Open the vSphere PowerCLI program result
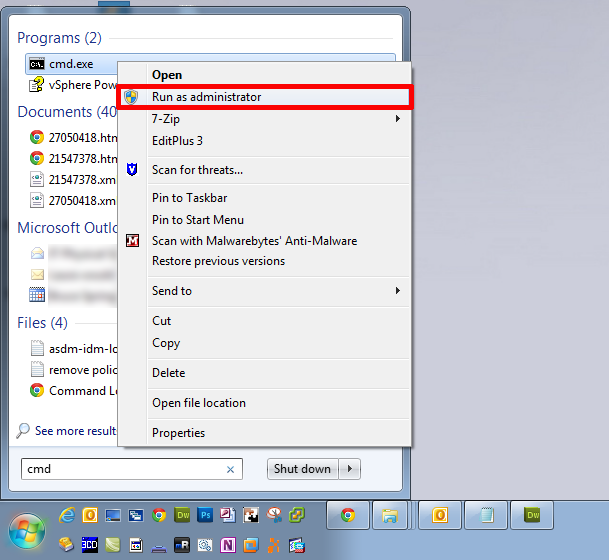 pyautogui.click(x=73, y=85)
